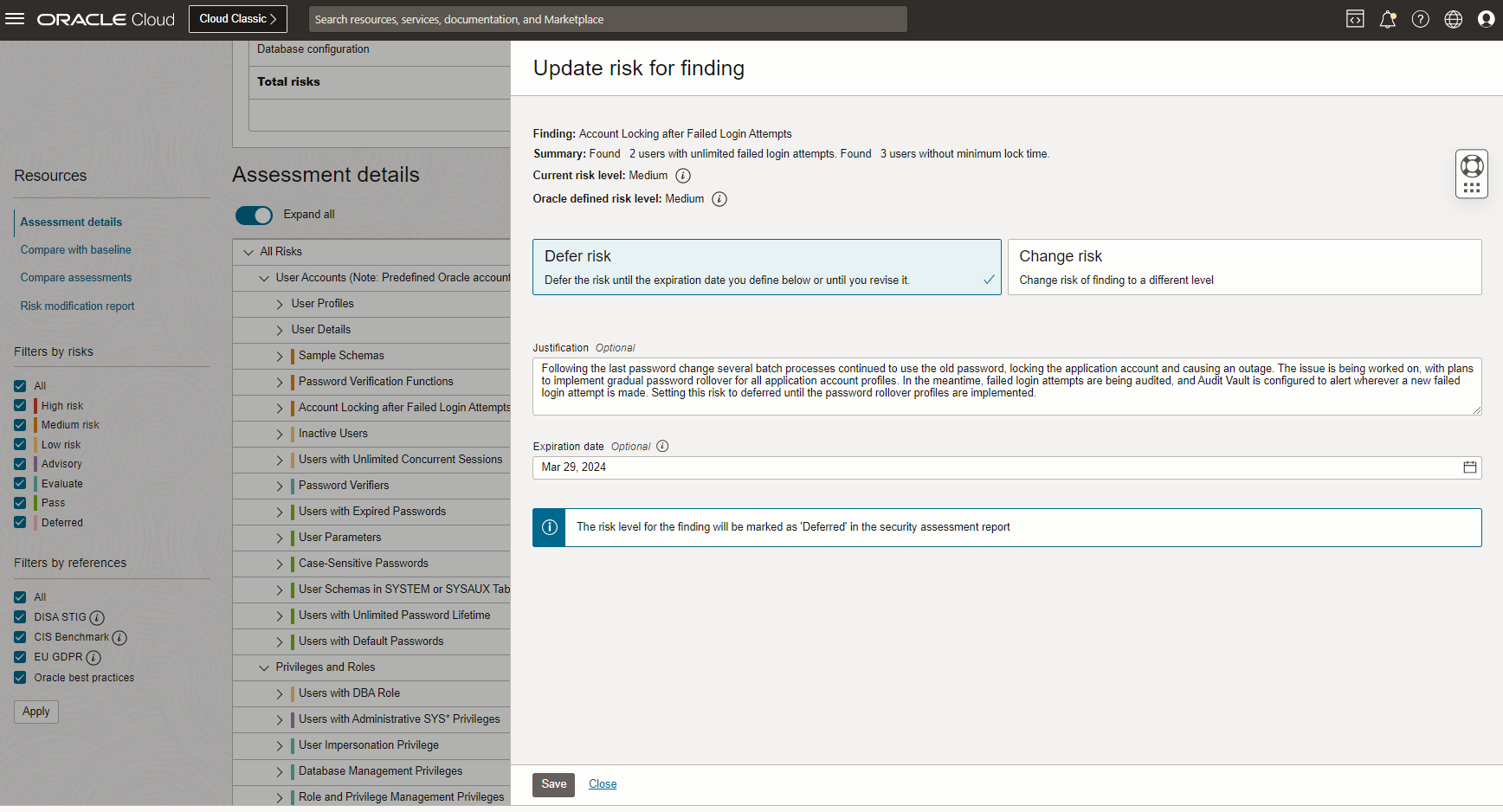
Task: Go to Compare with baseline
Action: [75, 249]
